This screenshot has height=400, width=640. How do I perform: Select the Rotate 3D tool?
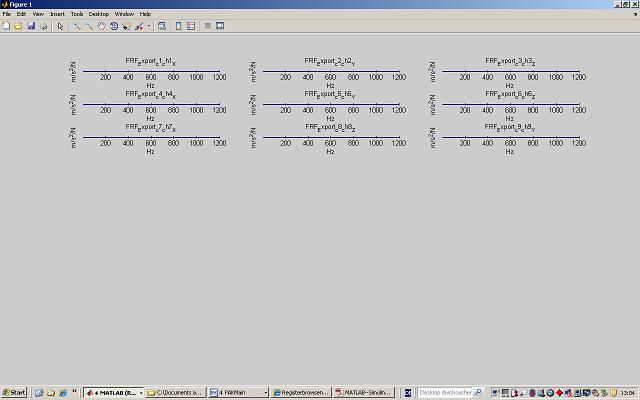113,25
